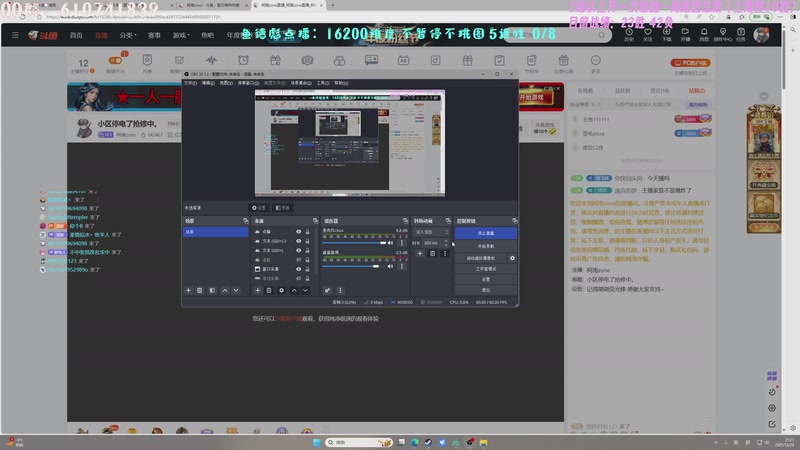Toggle lock on the 文本 (GDI+) 2 source
Image resolution: width=800 pixels, height=450 pixels.
(x=308, y=241)
